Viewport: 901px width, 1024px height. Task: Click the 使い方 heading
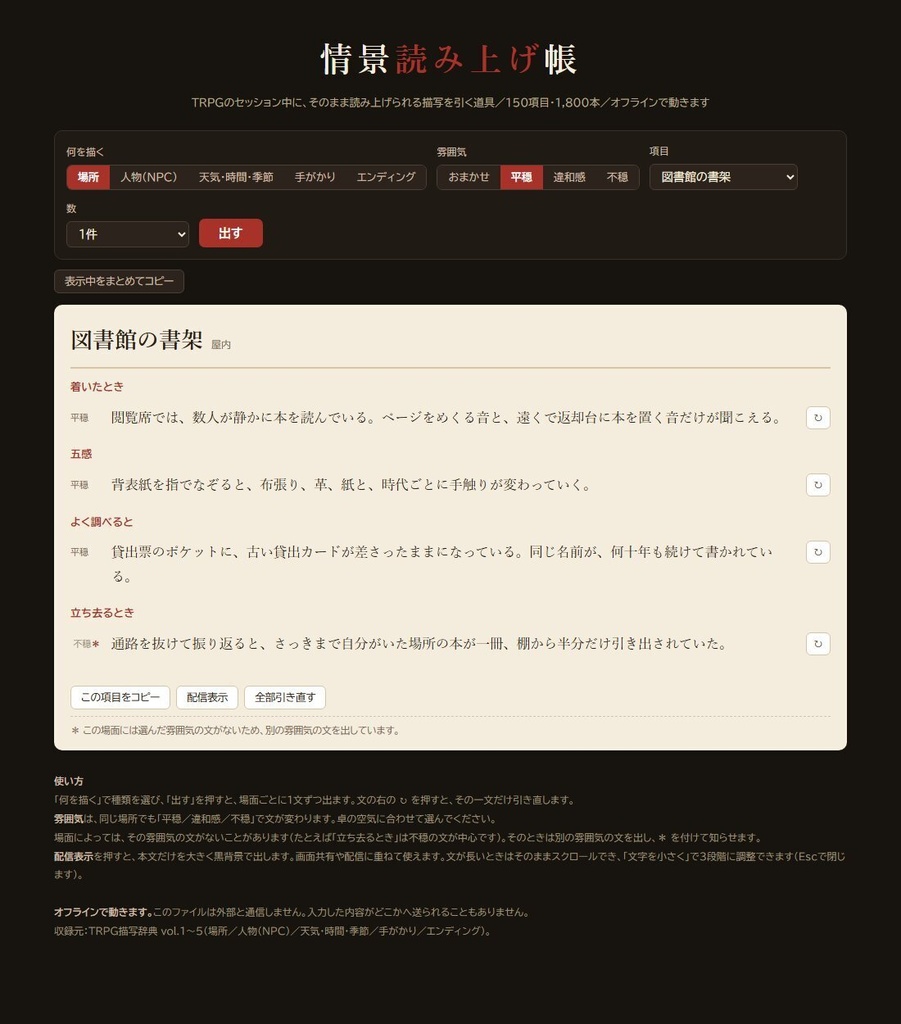(69, 781)
